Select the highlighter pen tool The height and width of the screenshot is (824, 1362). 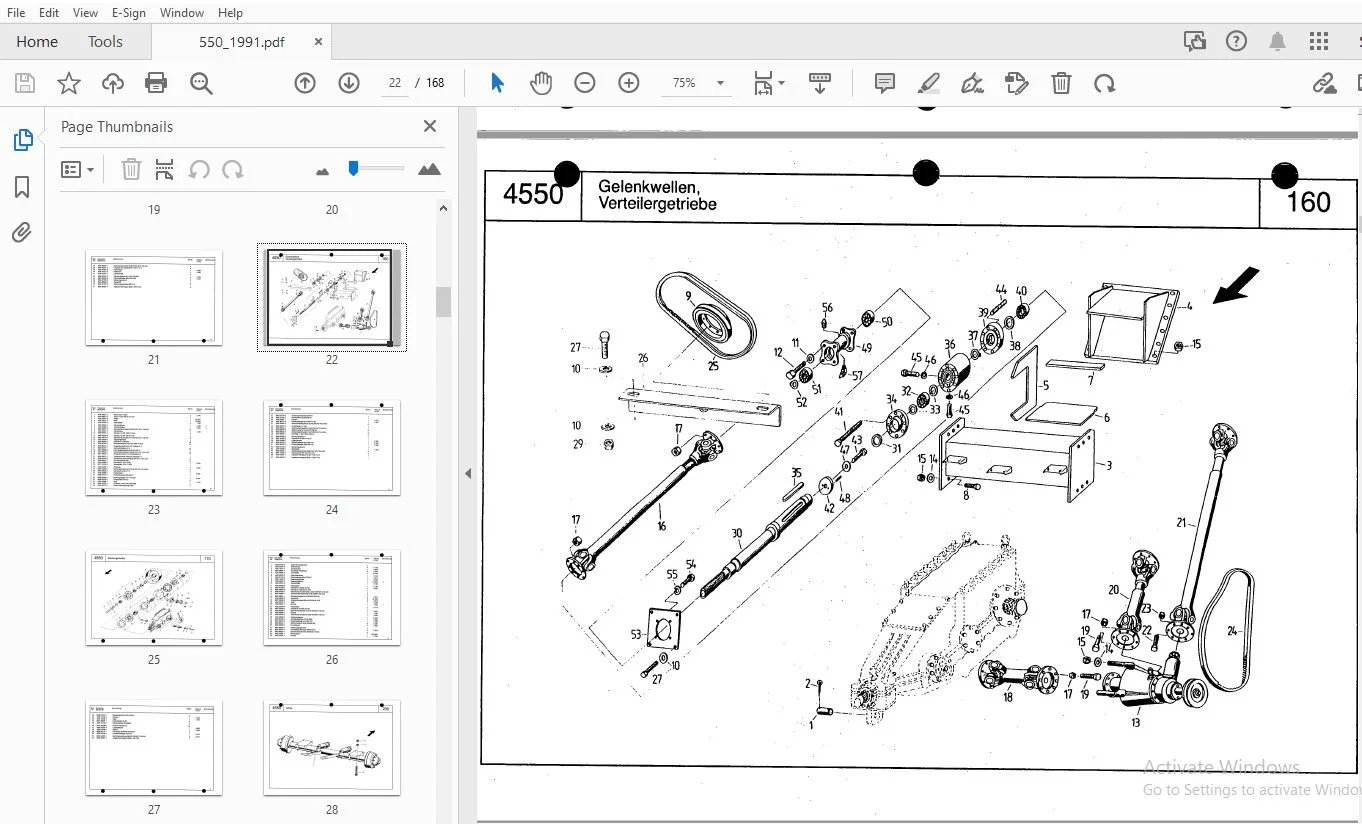click(x=929, y=83)
